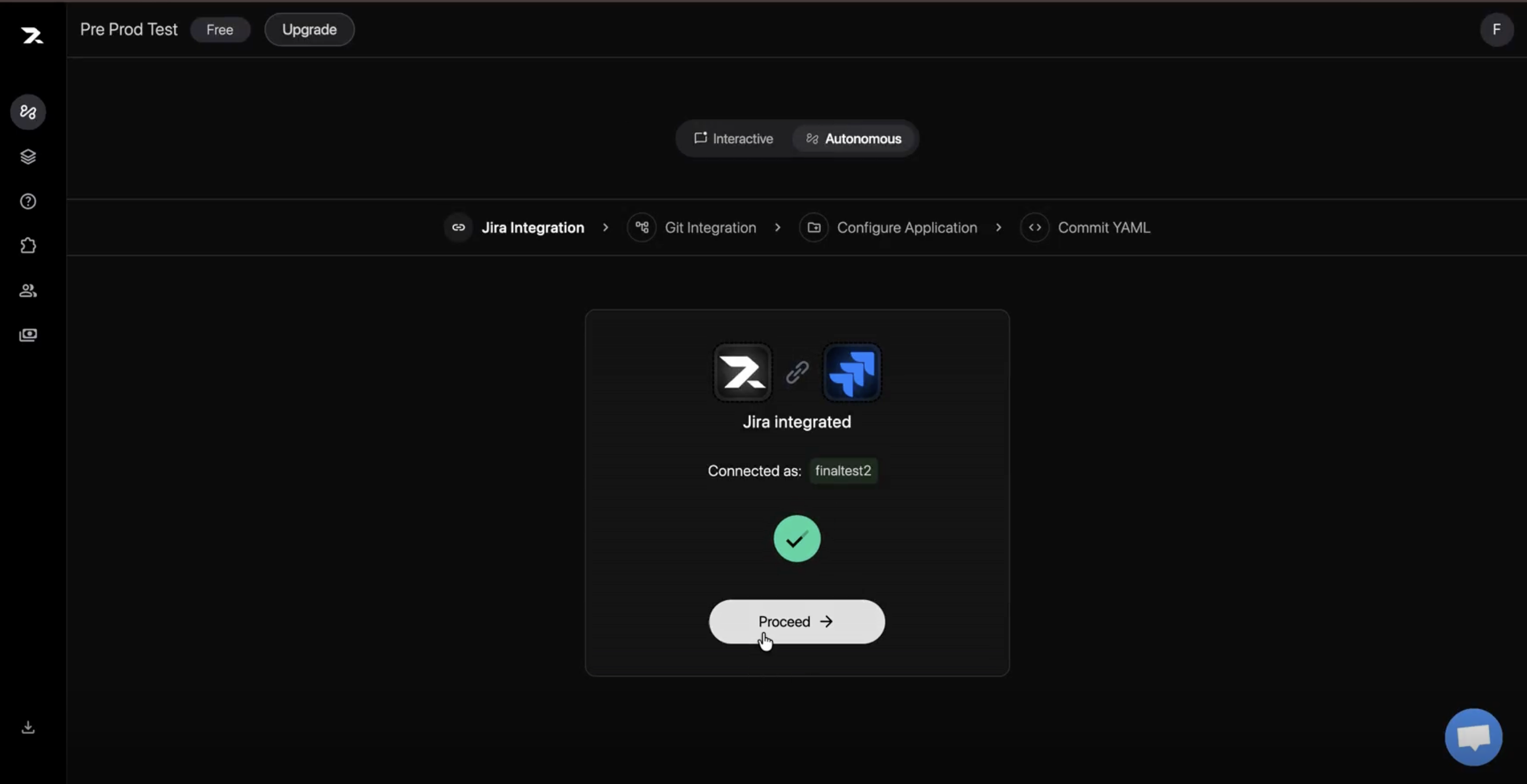1527x784 pixels.
Task: Open the chat support bubble
Action: [x=1474, y=737]
